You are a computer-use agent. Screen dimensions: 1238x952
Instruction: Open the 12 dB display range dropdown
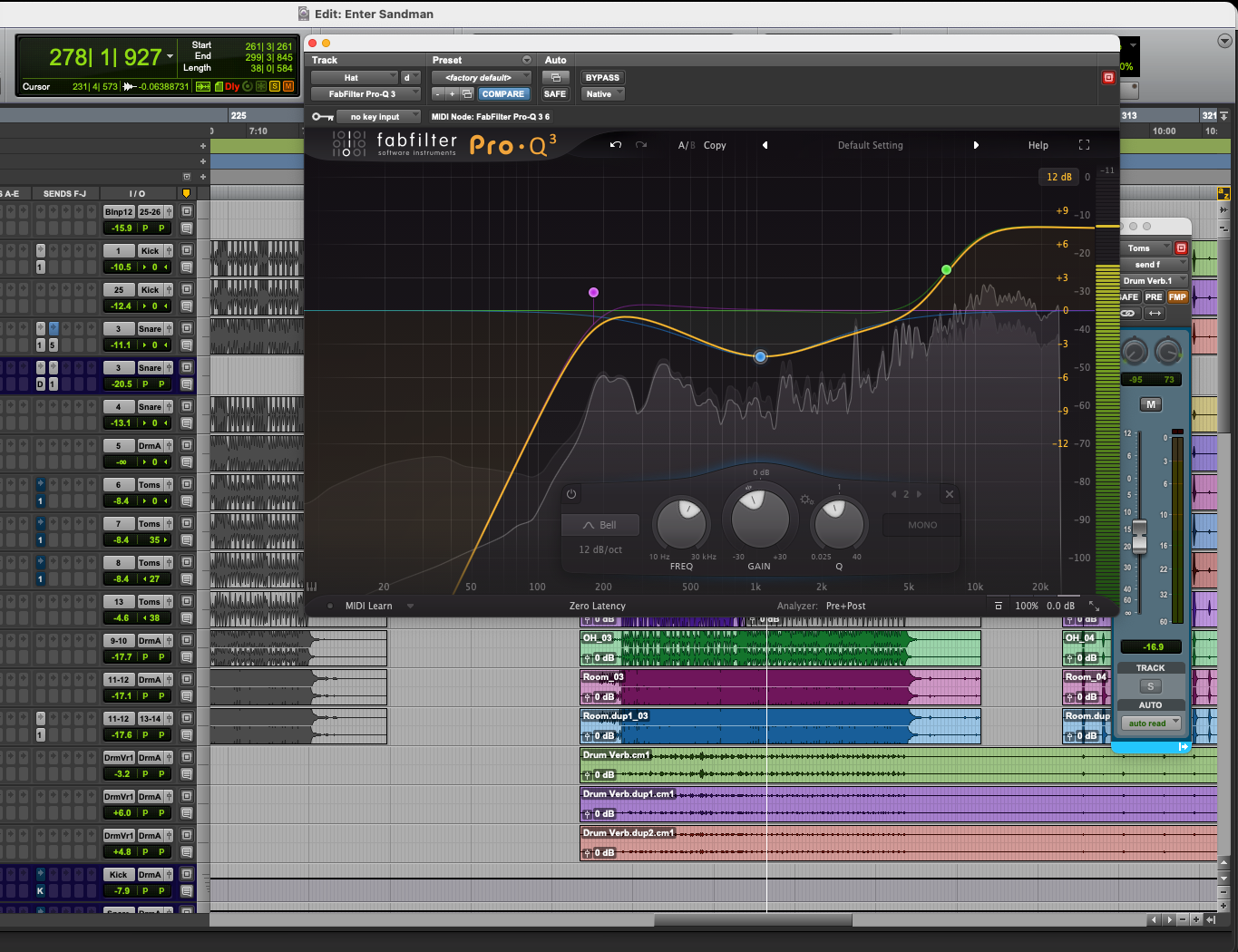(1058, 177)
